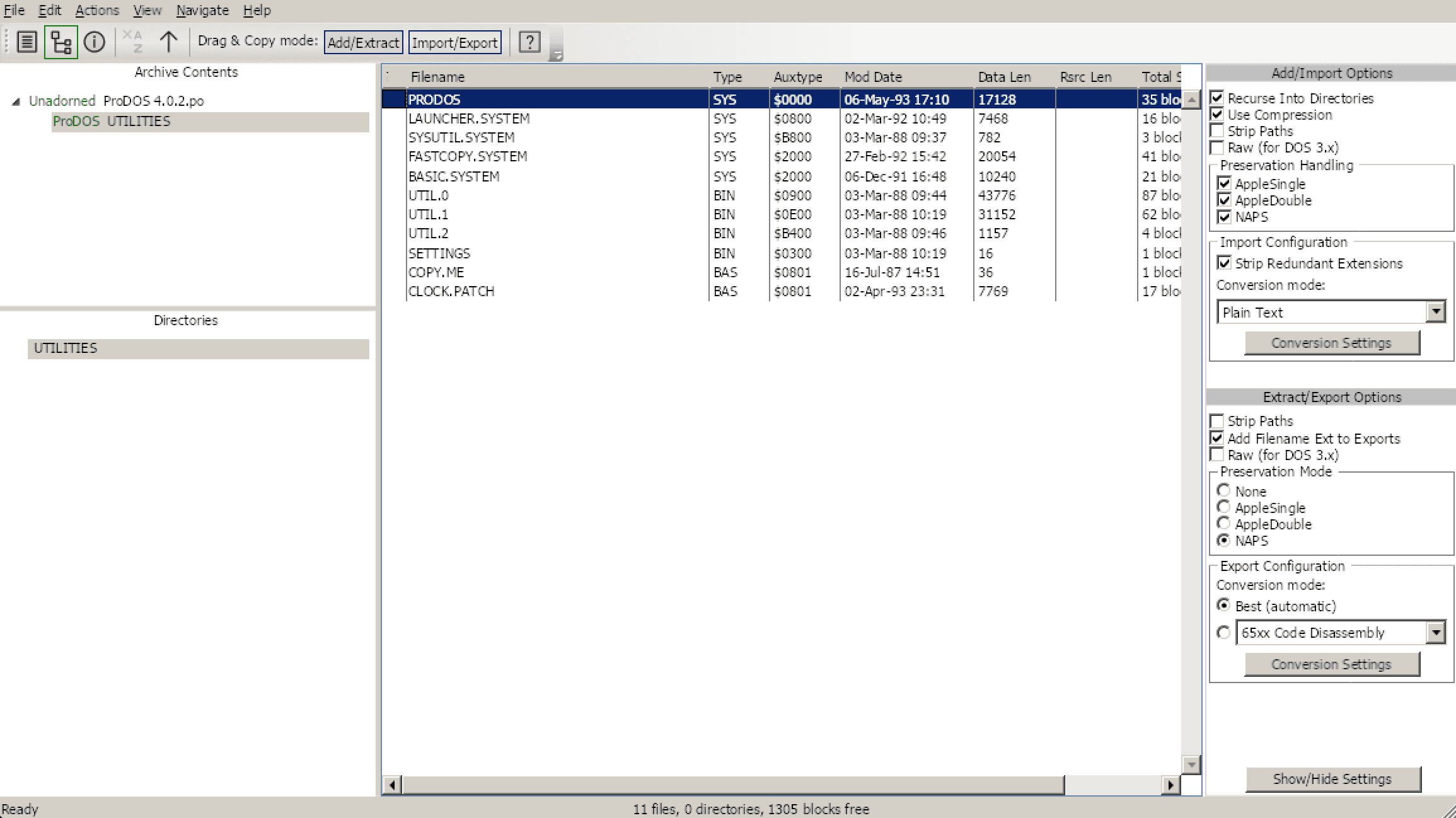Toggle AppleDouble preservation handling checkbox
This screenshot has height=818, width=1456.
tap(1224, 200)
